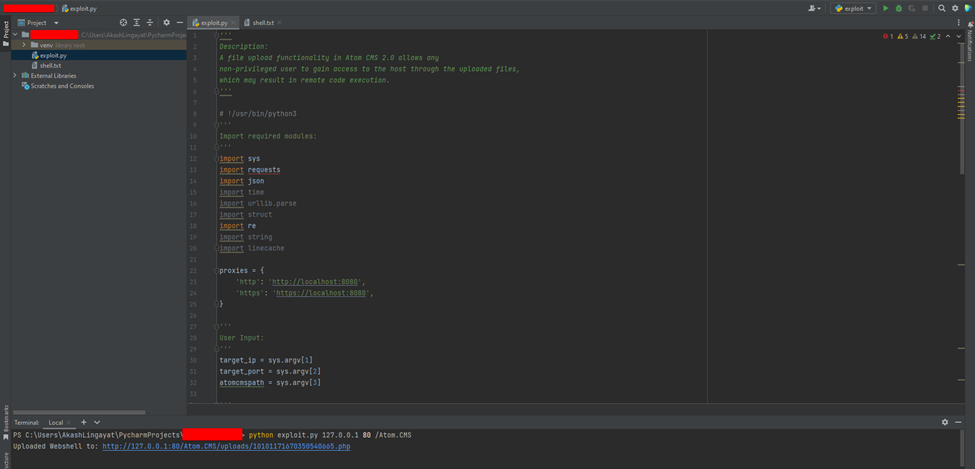975x469 pixels.
Task: Run the exploit configuration with green play button
Action: tap(885, 8)
